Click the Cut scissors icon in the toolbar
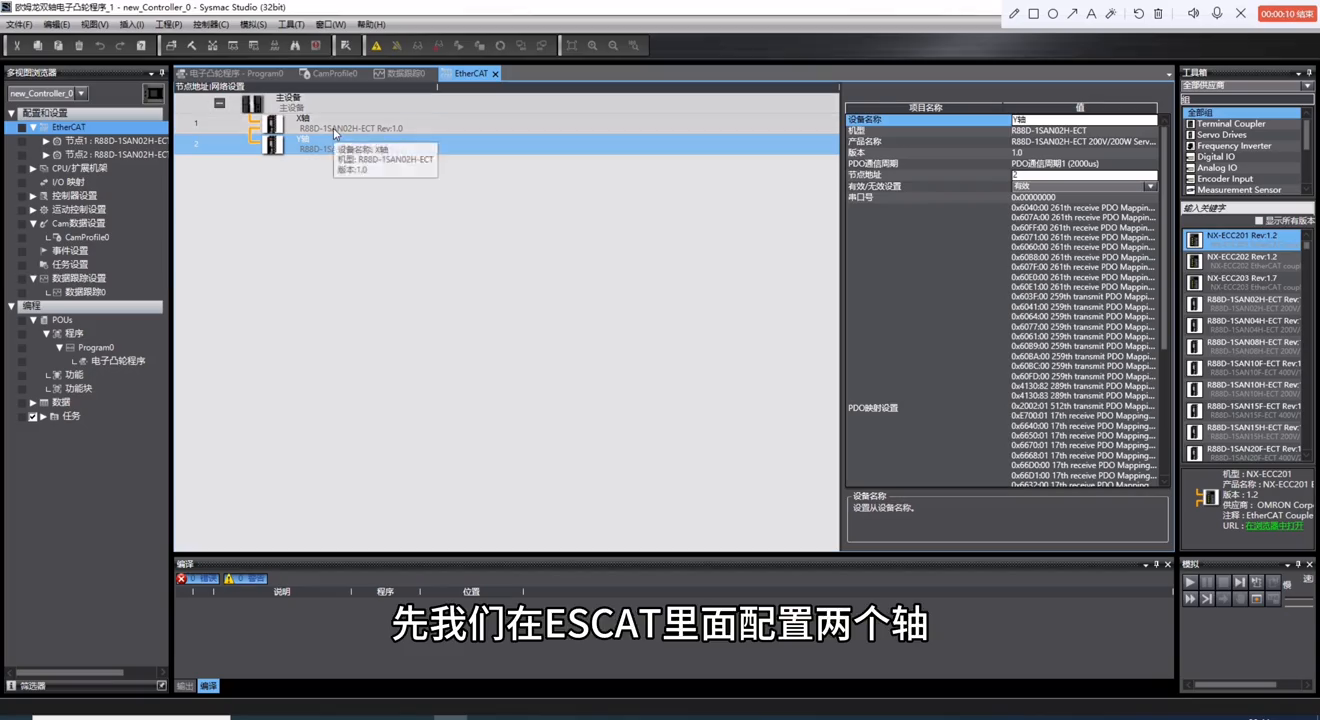 pyautogui.click(x=17, y=46)
